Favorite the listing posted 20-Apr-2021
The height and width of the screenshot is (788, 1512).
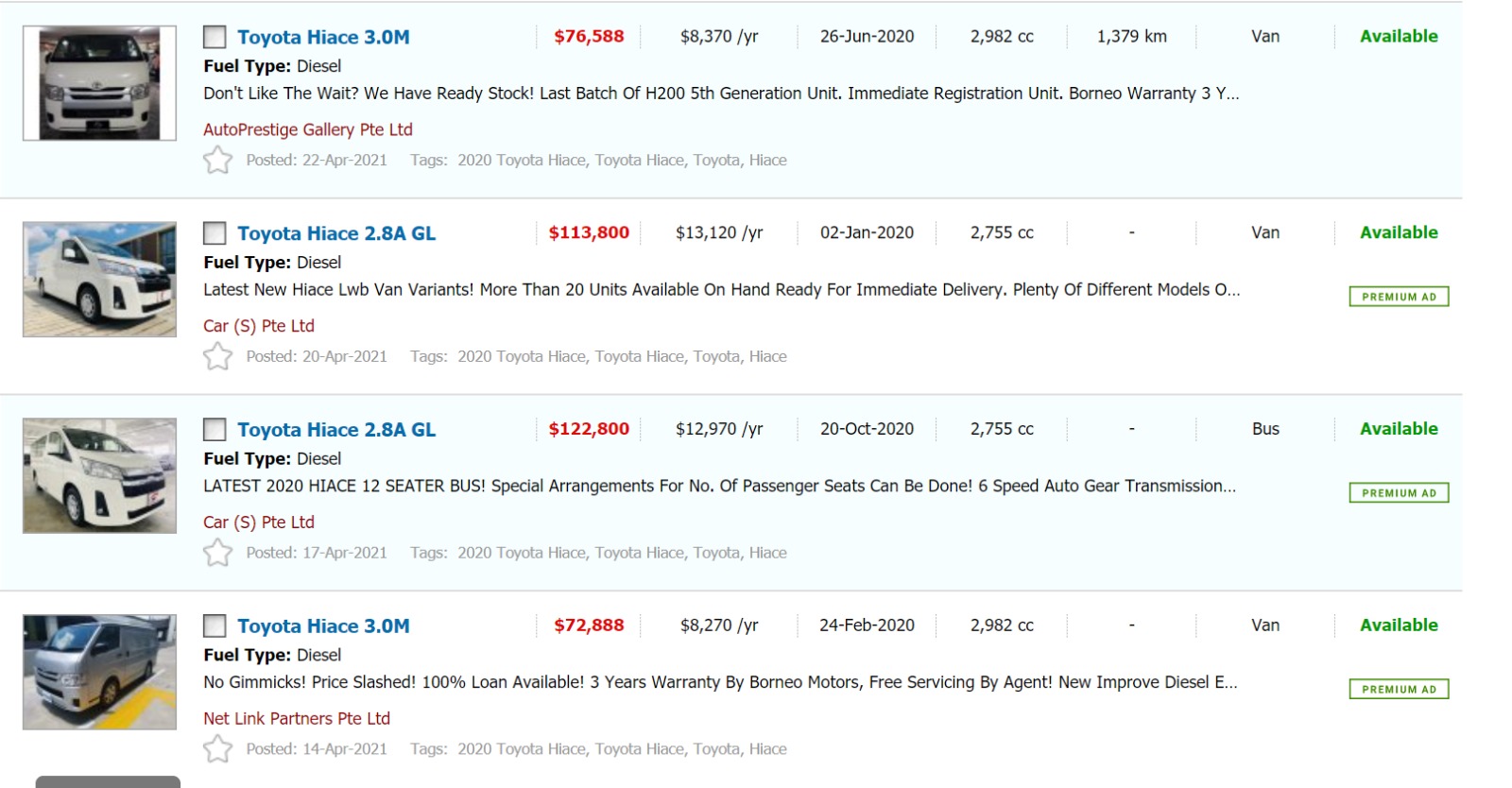217,356
